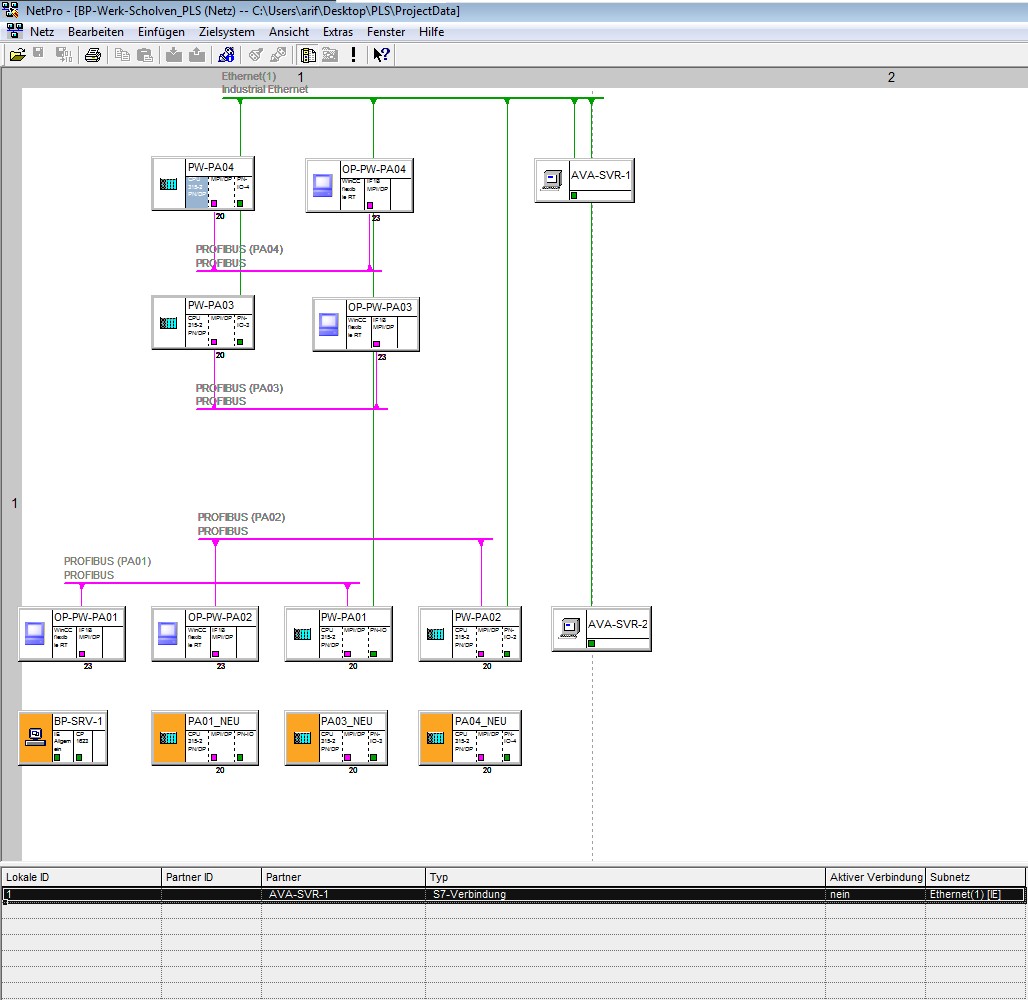Open the Ansicht menu
Screen dimensions: 1028x1000
click(288, 31)
